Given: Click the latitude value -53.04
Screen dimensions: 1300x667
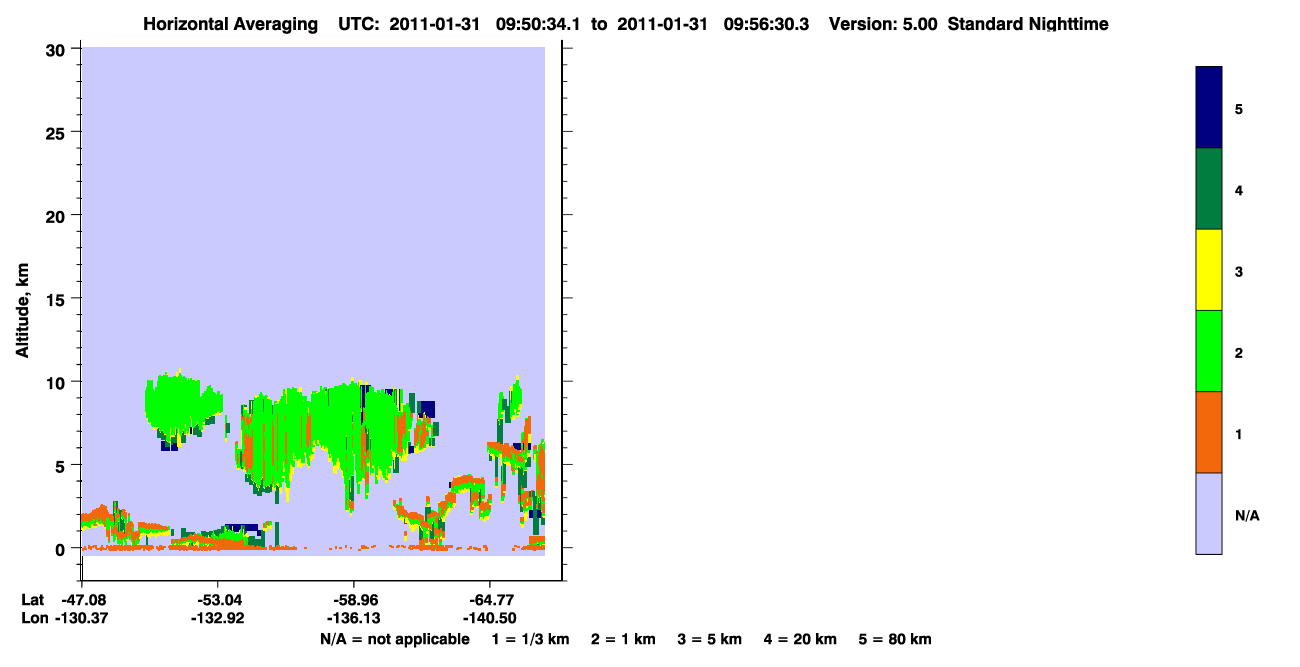Looking at the screenshot, I should point(218,600).
